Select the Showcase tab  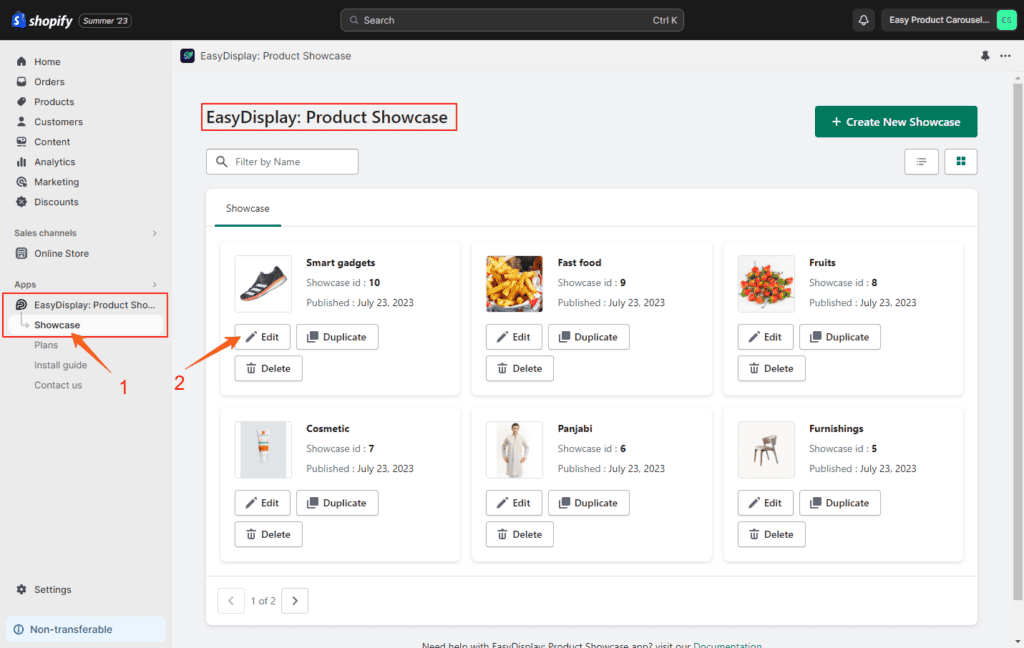(247, 208)
